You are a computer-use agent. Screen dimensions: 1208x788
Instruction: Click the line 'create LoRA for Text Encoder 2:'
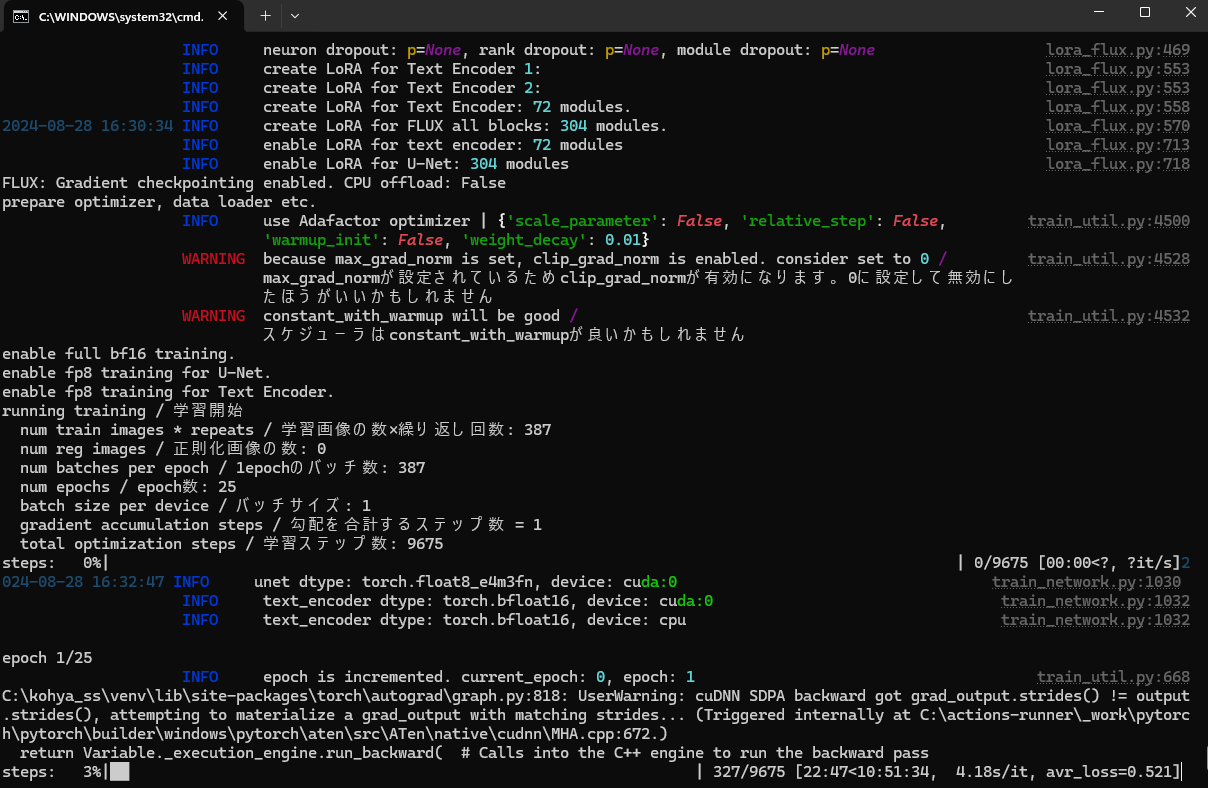point(402,88)
